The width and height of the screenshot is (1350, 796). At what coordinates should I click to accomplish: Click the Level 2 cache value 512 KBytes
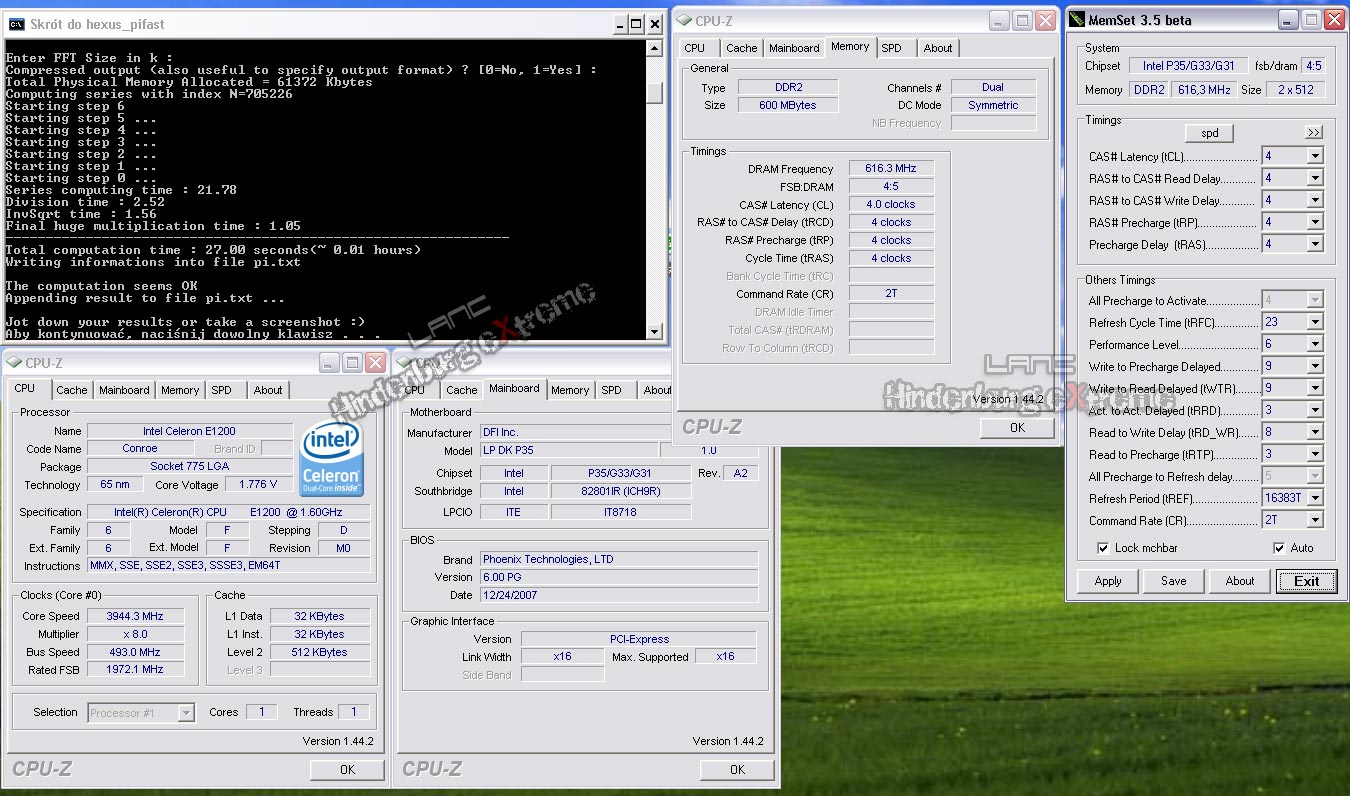(320, 652)
